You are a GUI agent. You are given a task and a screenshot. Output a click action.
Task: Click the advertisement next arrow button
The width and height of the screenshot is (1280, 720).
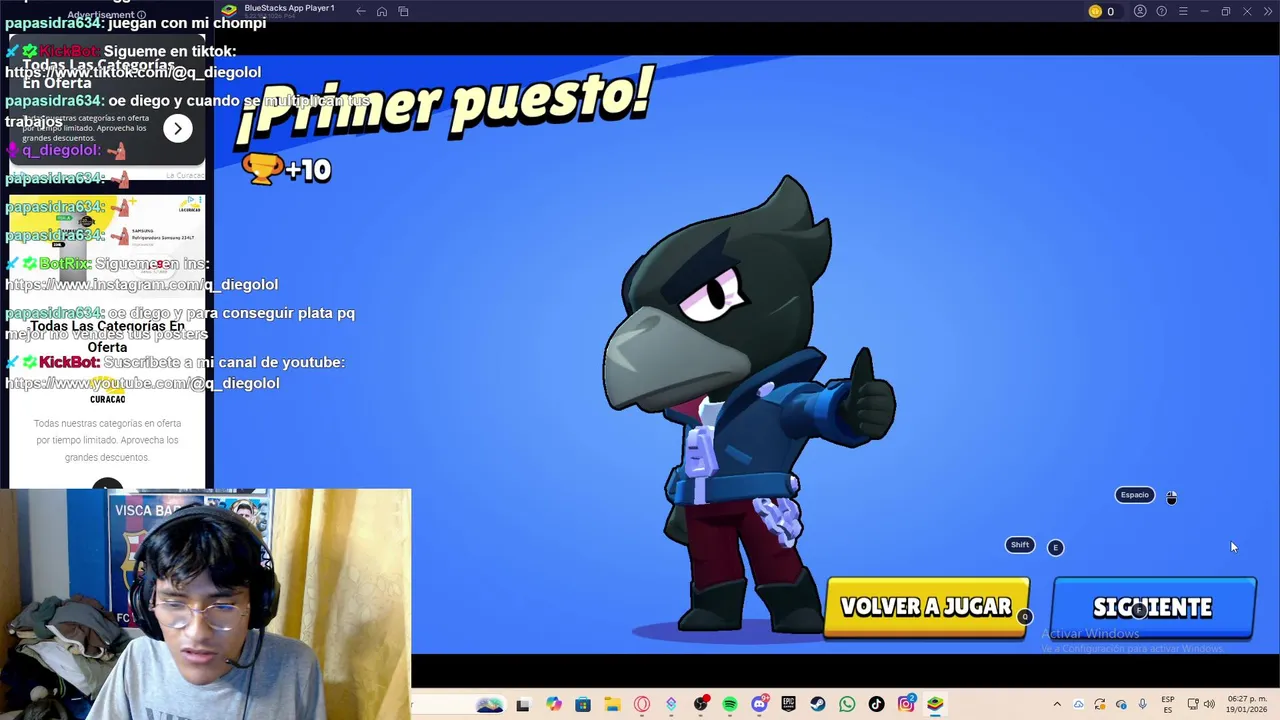pos(177,128)
